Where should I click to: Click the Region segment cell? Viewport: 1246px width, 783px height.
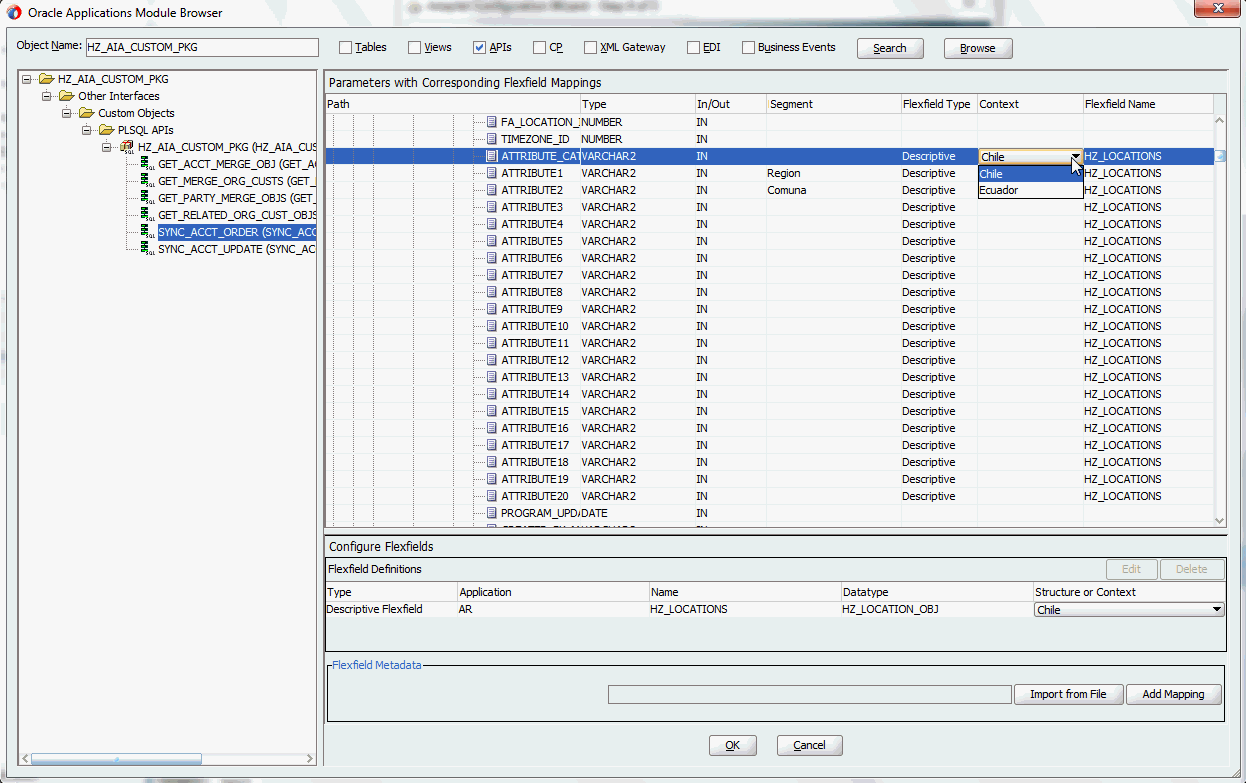pyautogui.click(x=833, y=173)
